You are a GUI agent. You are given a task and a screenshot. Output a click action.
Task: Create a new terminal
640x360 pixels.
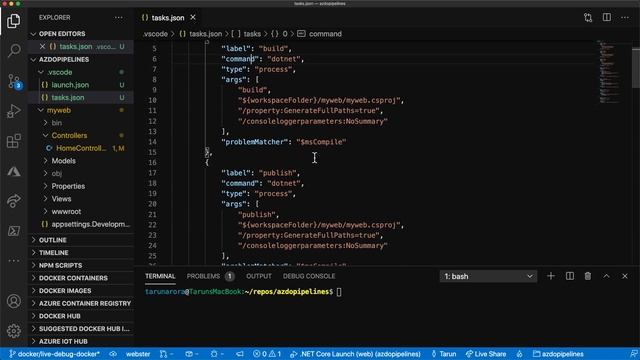[x=551, y=276]
